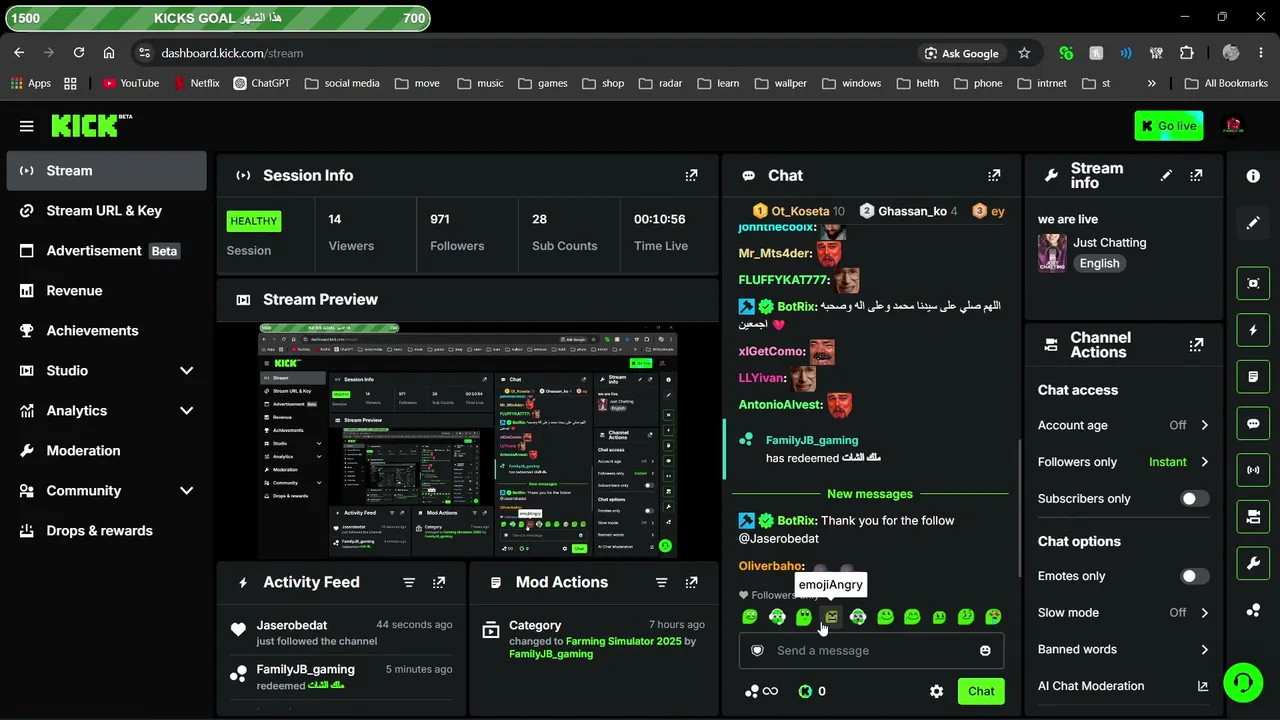Open Followers only setting
This screenshot has height=720, width=1280.
click(1123, 462)
